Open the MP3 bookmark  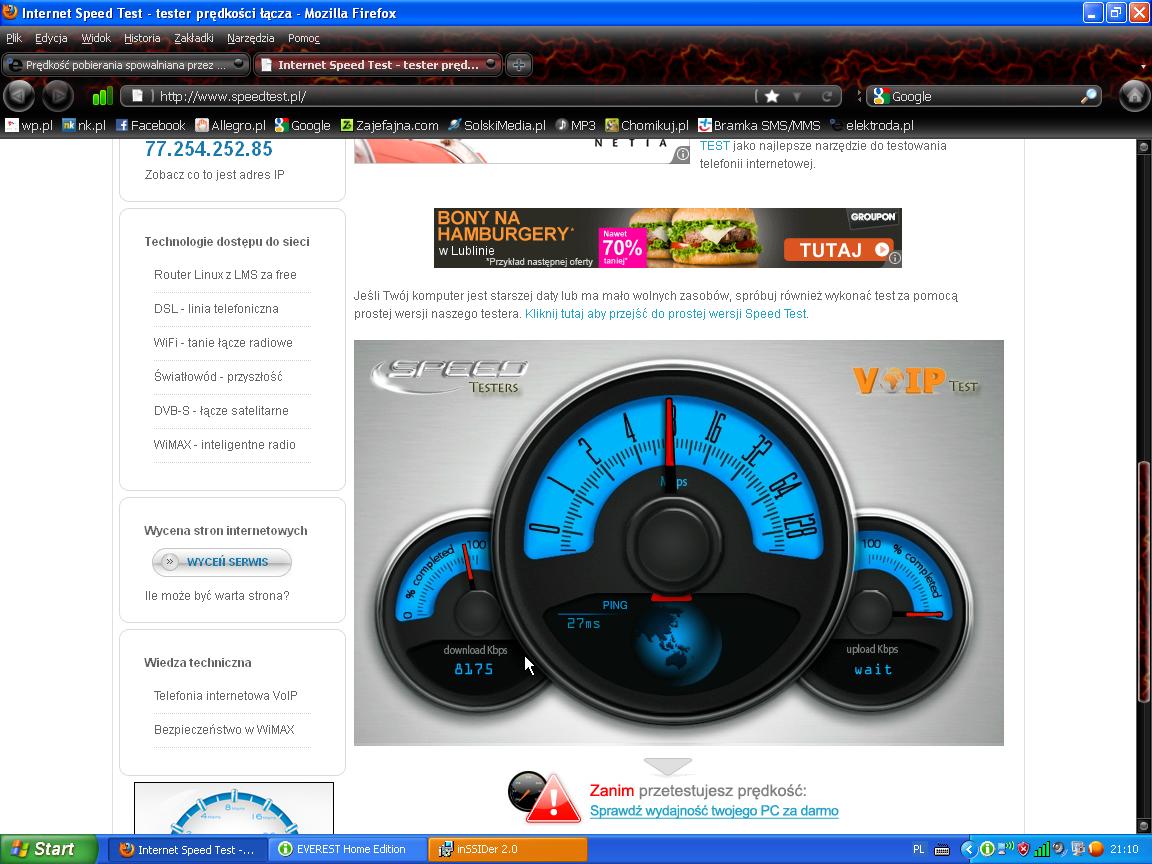pyautogui.click(x=575, y=126)
